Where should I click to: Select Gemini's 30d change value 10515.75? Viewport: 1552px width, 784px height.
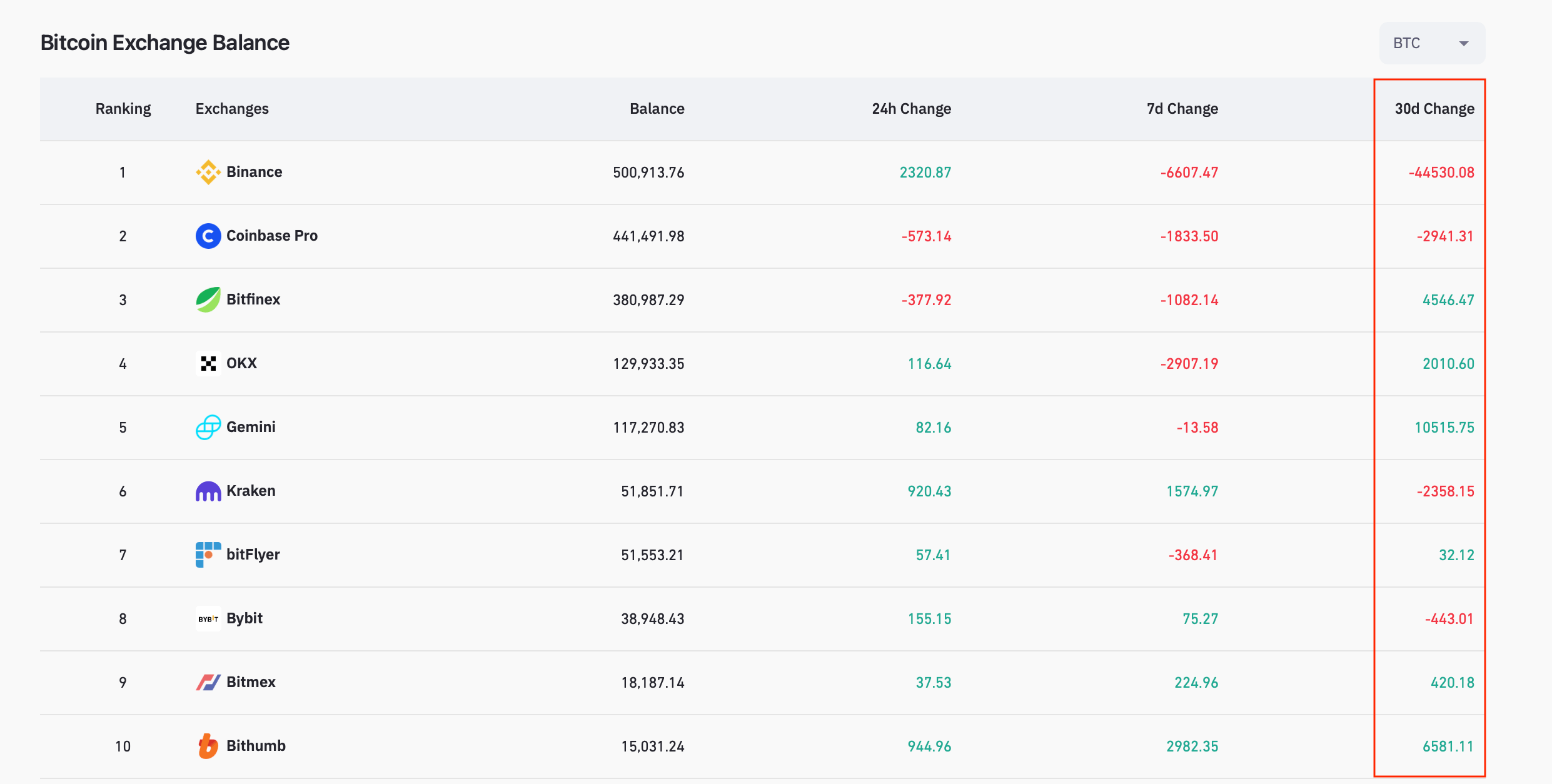click(x=1444, y=428)
